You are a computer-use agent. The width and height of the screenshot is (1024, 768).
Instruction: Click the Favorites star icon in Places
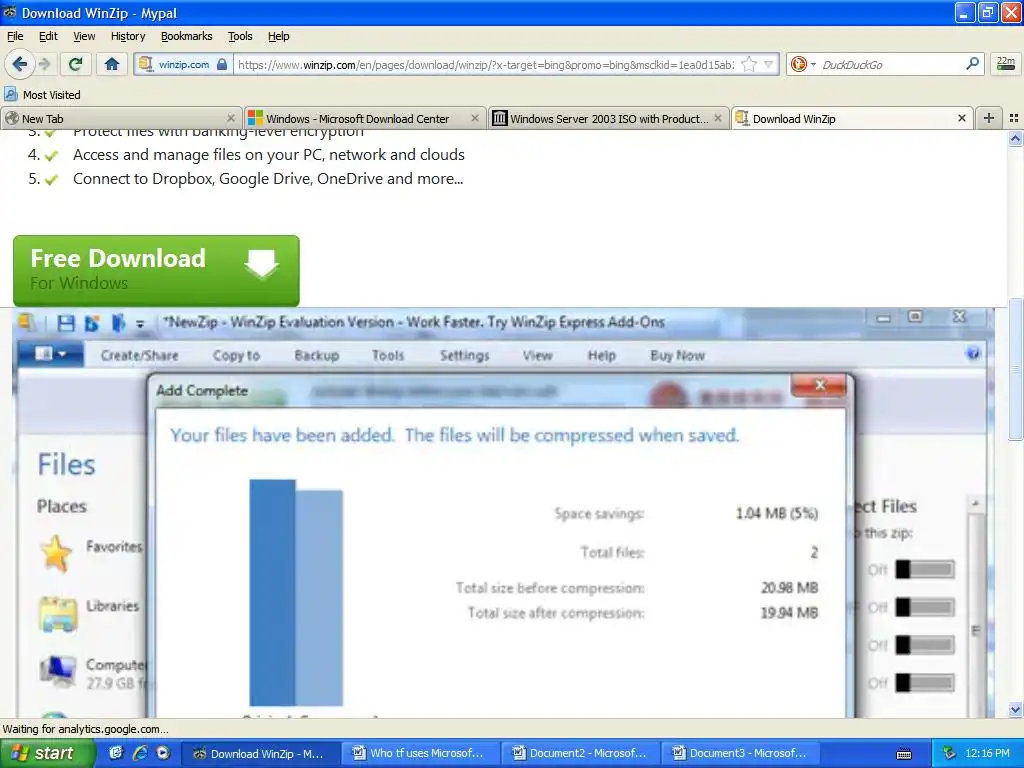point(56,553)
